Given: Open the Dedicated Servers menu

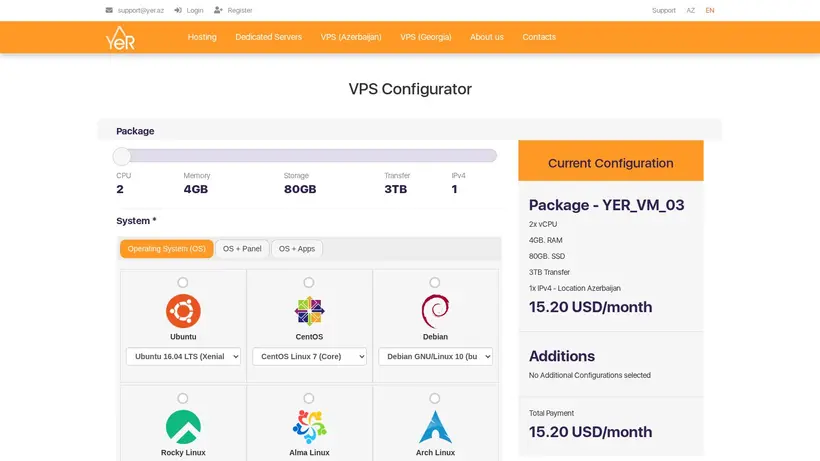Looking at the screenshot, I should coord(268,37).
